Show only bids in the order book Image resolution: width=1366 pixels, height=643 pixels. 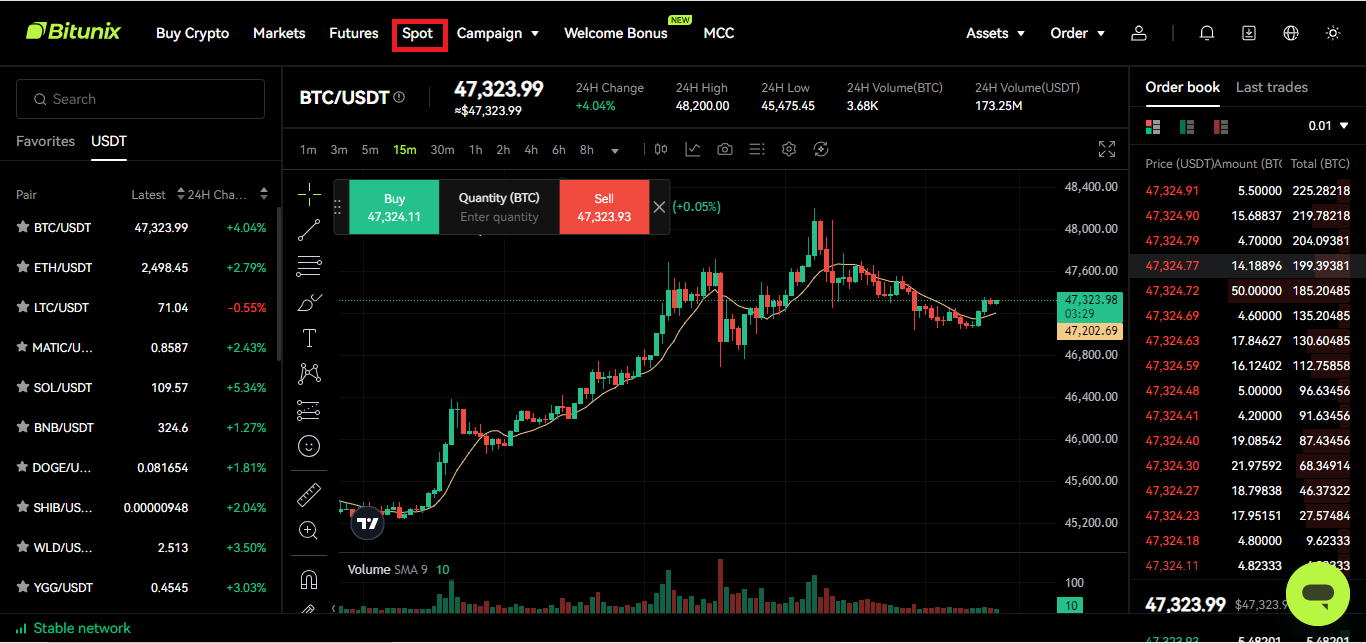1187,126
